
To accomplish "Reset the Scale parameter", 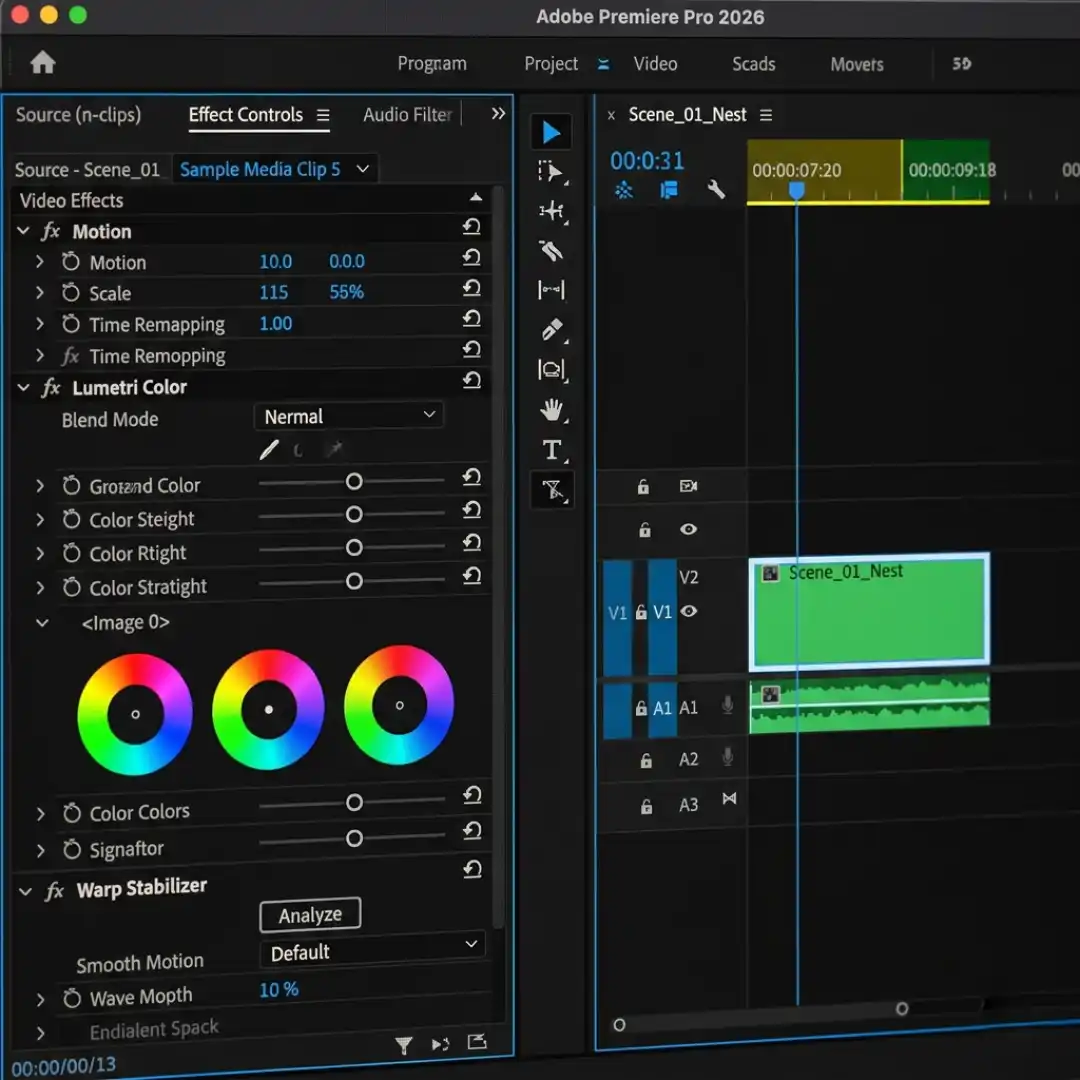I will (472, 288).
